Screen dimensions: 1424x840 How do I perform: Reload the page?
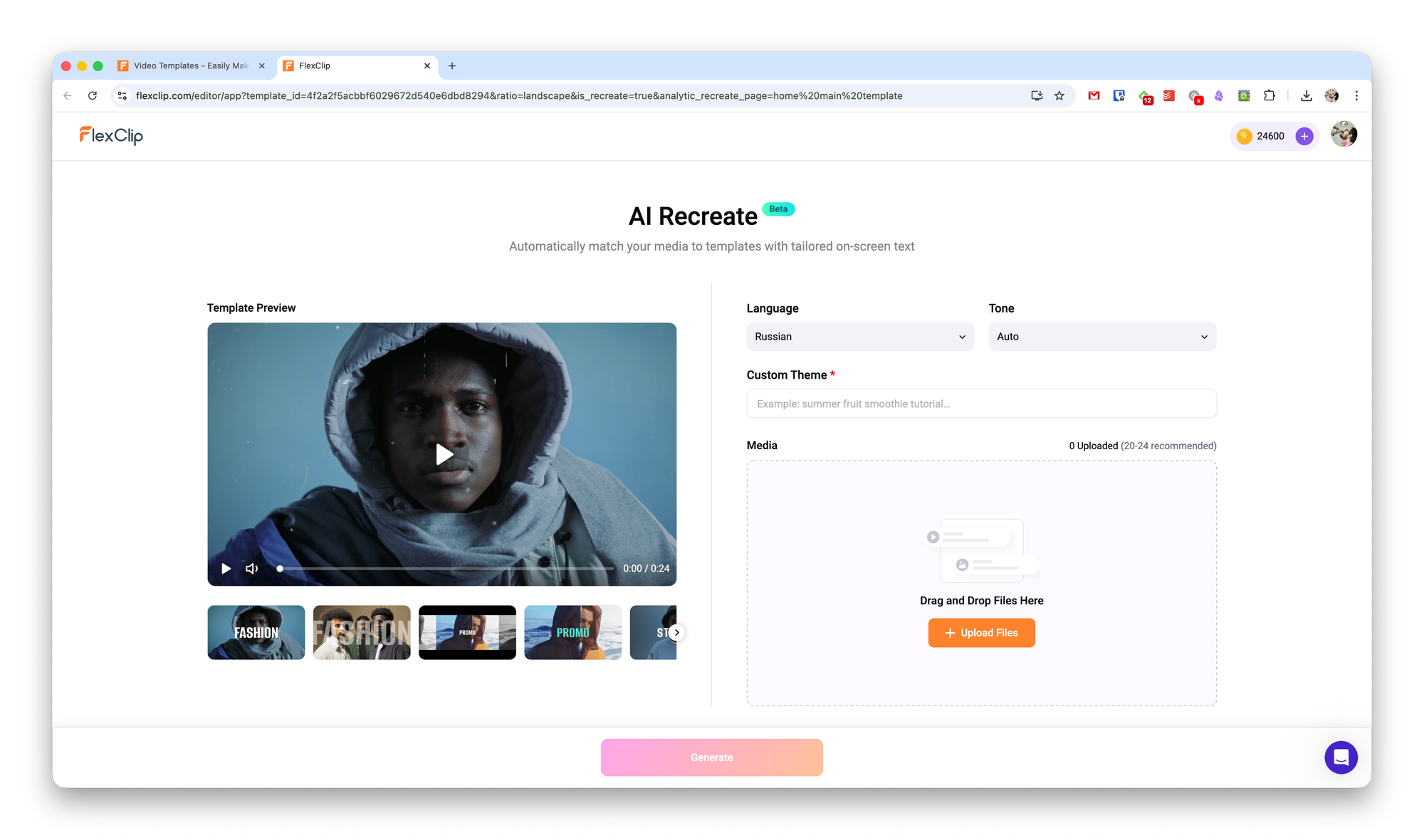[93, 95]
